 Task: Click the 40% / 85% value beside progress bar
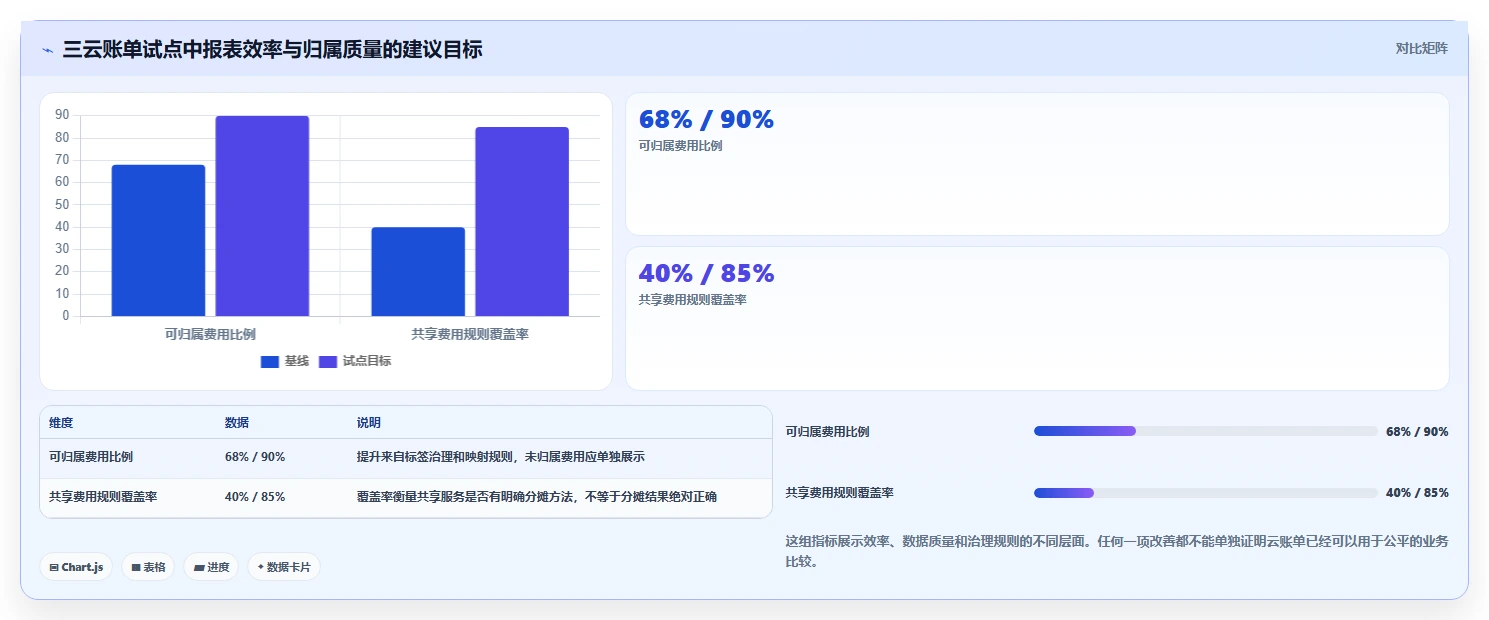tap(1417, 493)
